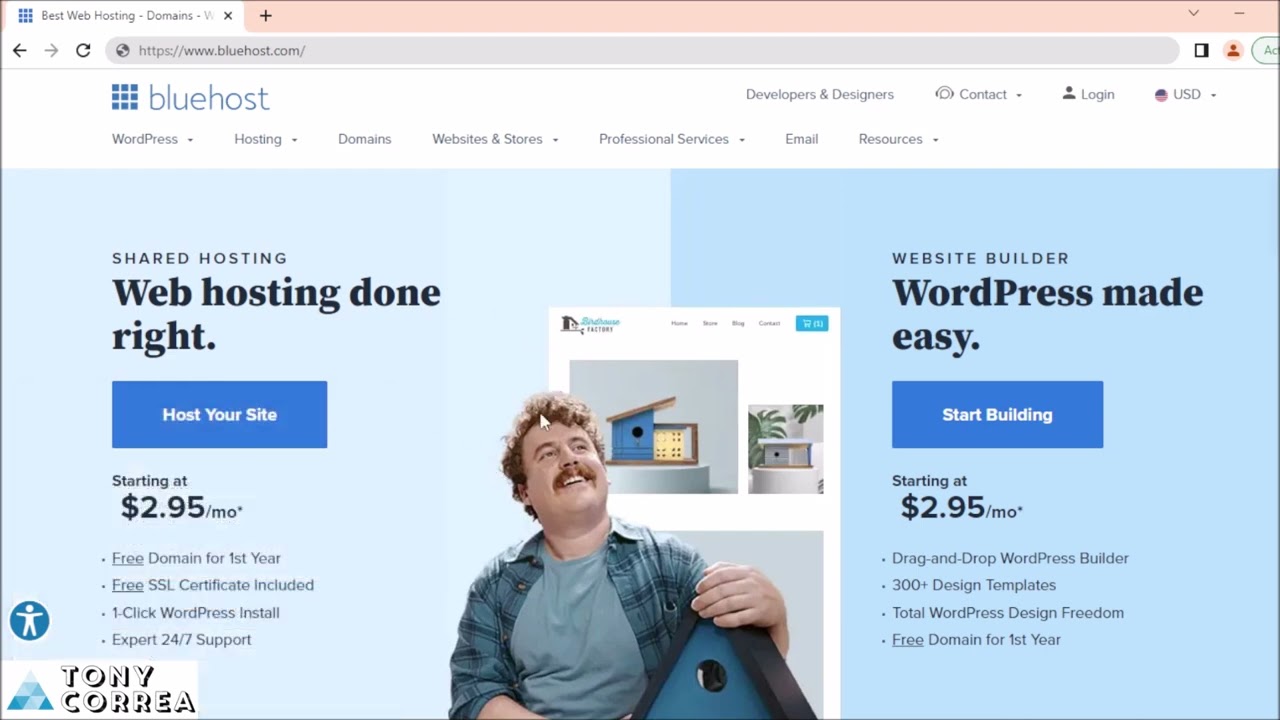Click the USD flag icon

(1161, 95)
